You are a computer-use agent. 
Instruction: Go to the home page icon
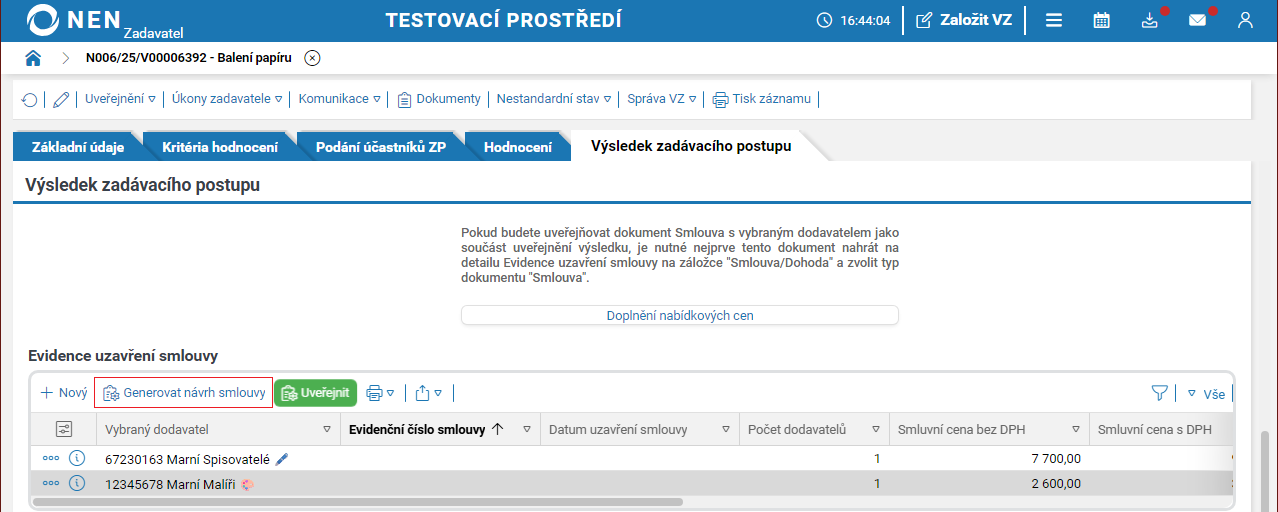pos(33,58)
